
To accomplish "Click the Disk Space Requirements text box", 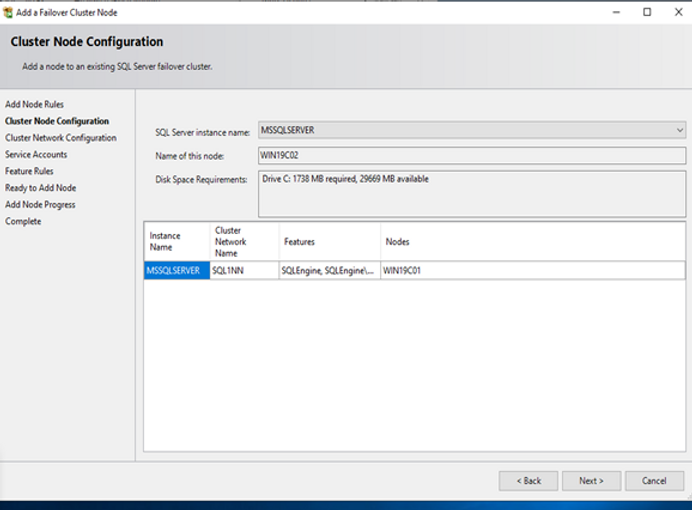I will (x=472, y=193).
